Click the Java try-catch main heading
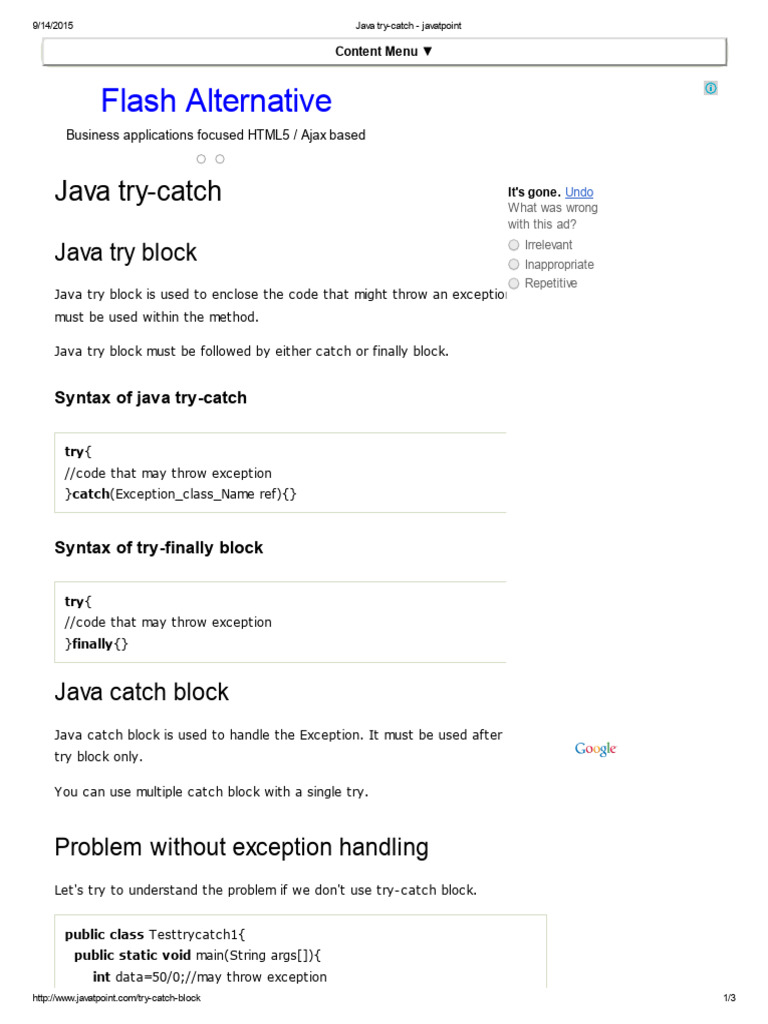This screenshot has width=768, height=1024. pyautogui.click(x=138, y=191)
